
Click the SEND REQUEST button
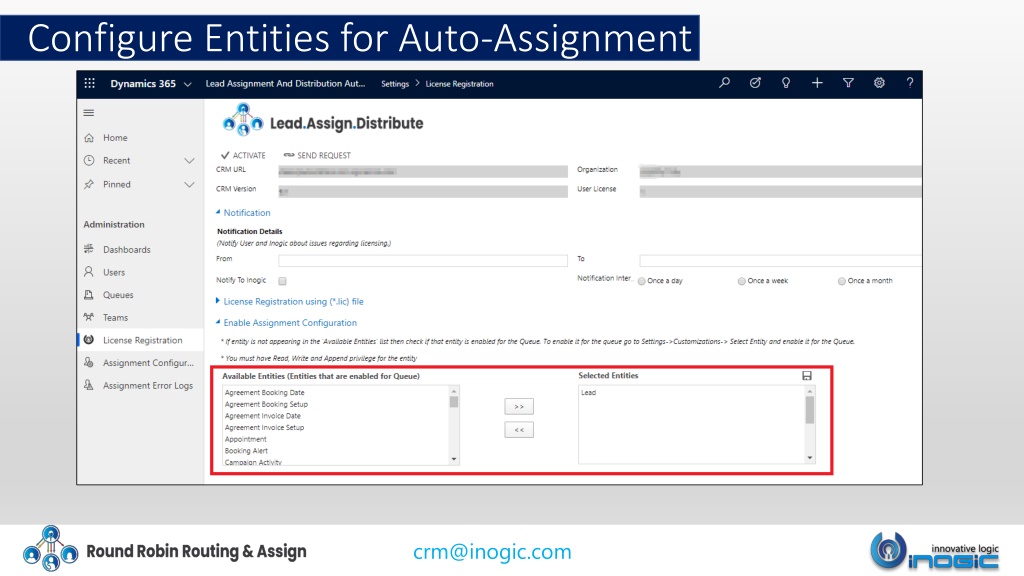point(317,155)
